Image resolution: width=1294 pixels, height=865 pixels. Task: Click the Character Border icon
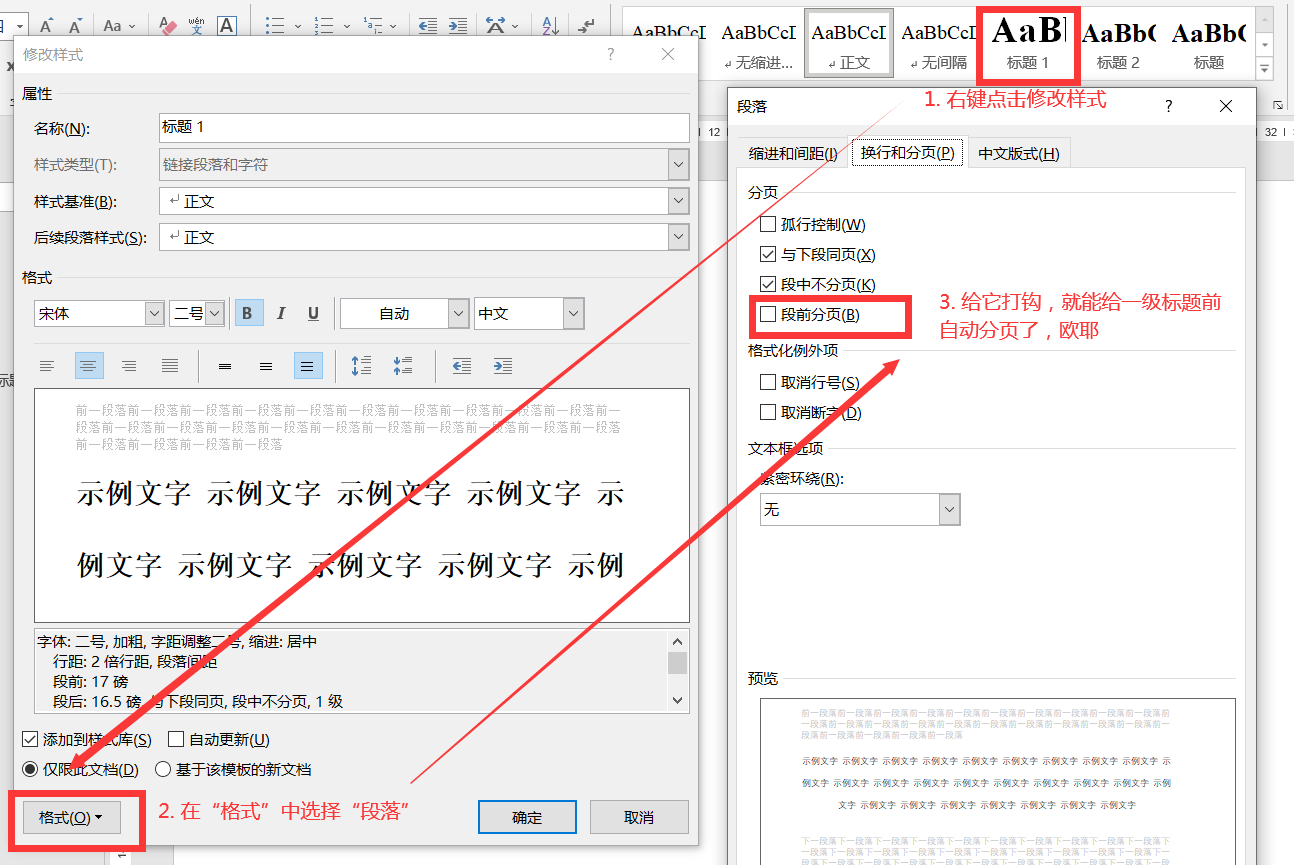click(x=227, y=24)
